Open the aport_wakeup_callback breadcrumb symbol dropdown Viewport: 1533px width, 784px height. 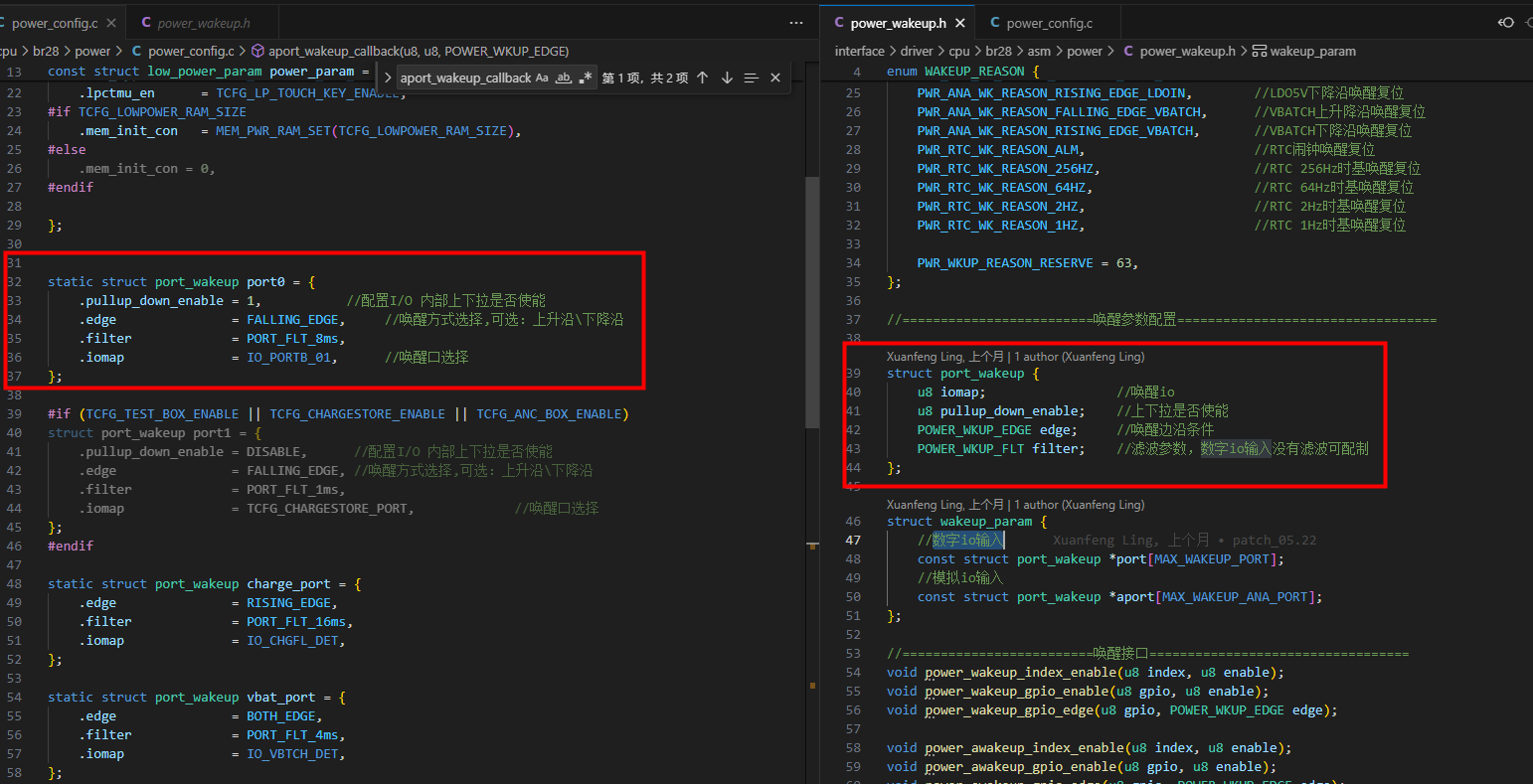(418, 51)
